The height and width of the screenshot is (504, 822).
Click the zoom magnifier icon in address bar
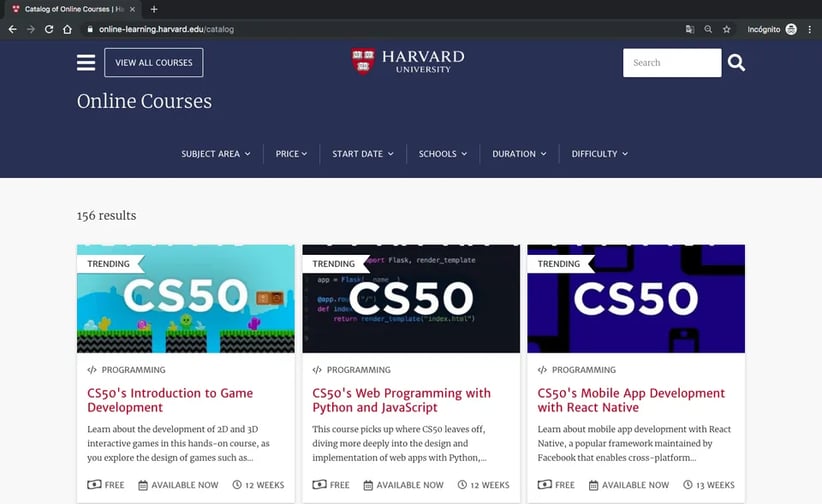[x=708, y=29]
